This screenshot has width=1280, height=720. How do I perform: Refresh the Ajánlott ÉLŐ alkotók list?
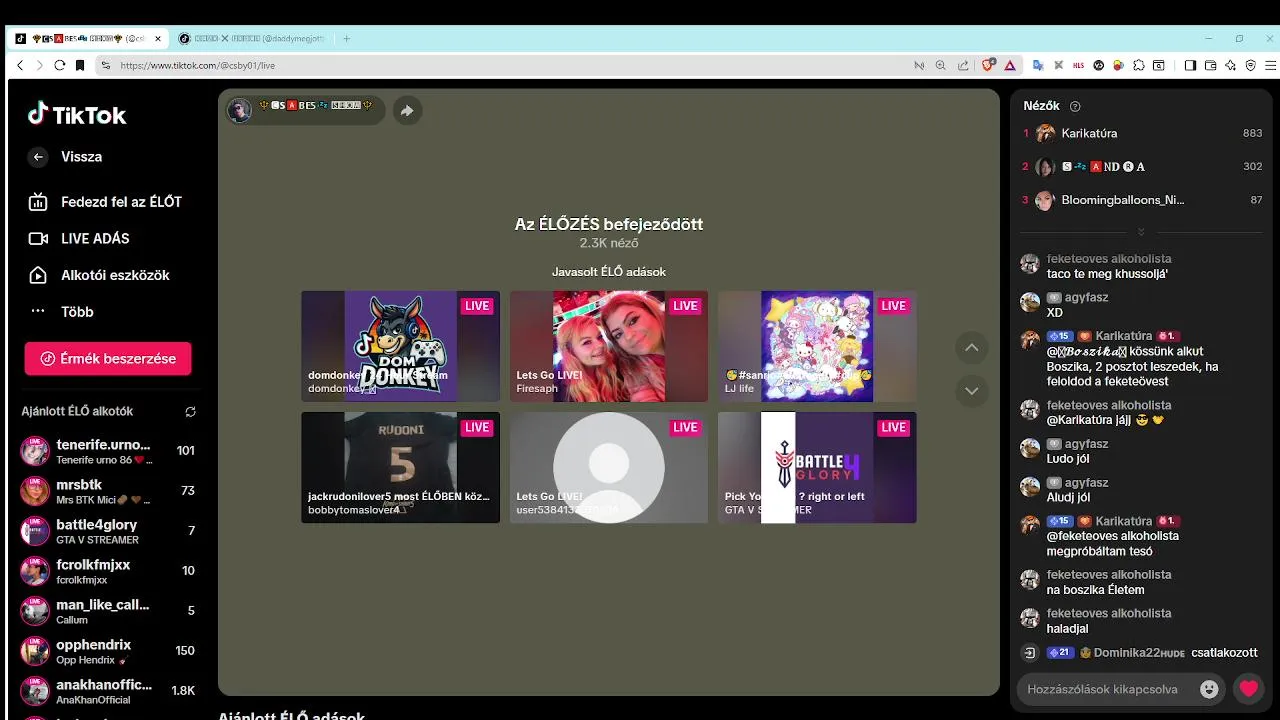(x=190, y=411)
